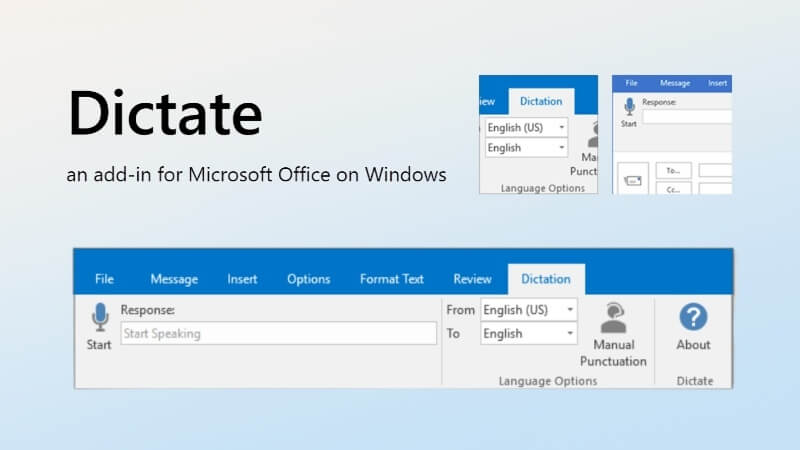Click the Start Speaking response field
Viewport: 800px width, 450px height.
click(279, 333)
